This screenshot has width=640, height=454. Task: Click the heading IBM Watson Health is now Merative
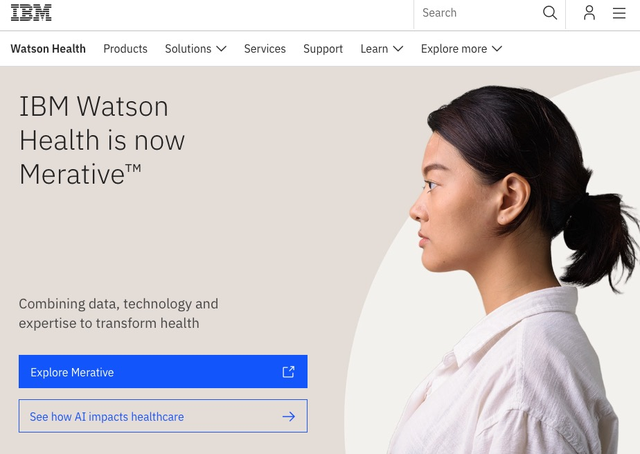pos(102,140)
